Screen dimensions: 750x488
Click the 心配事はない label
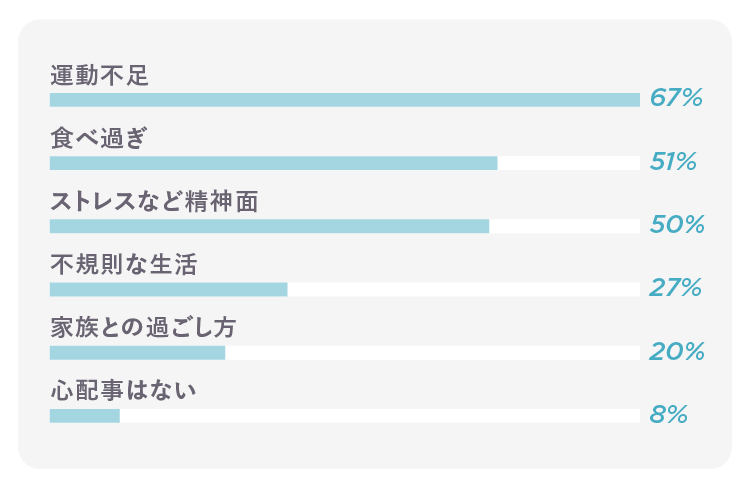click(x=123, y=390)
